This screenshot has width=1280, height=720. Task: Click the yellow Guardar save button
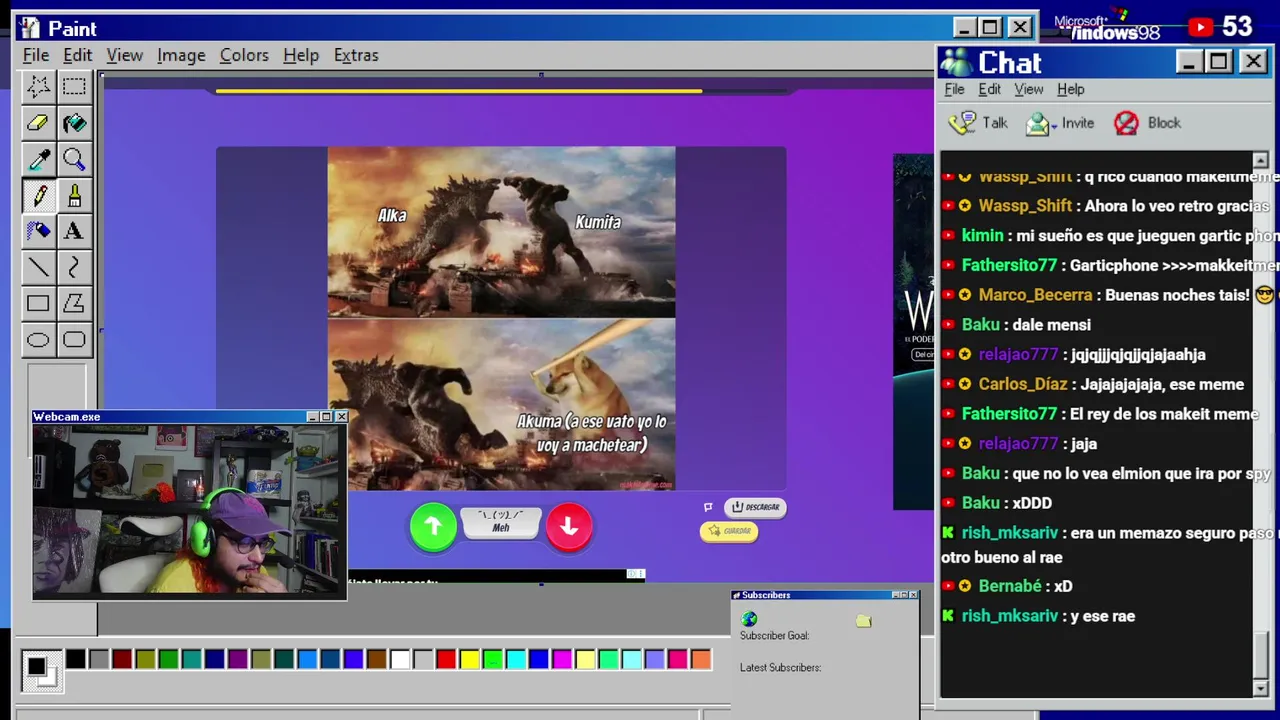click(729, 531)
